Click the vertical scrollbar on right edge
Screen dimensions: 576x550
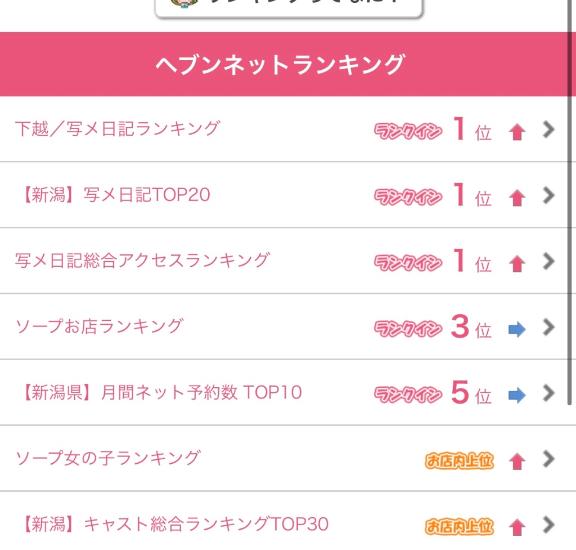pos(570,202)
